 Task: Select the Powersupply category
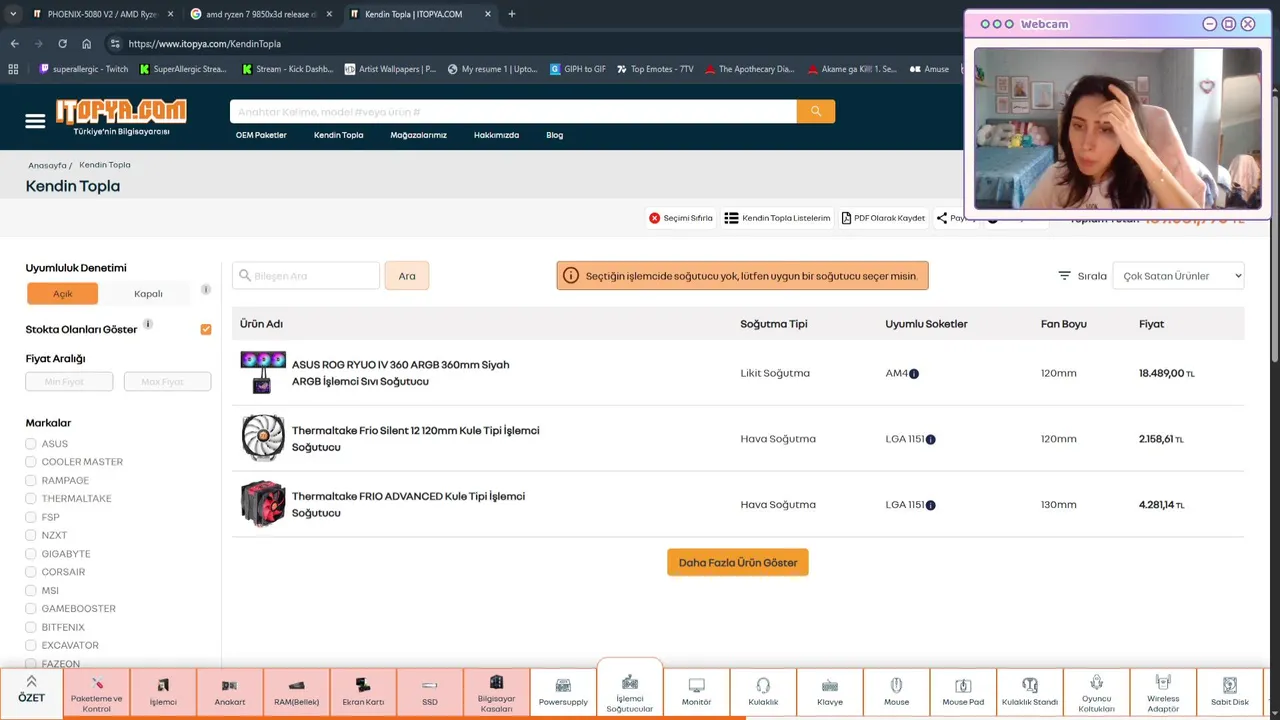pos(563,693)
